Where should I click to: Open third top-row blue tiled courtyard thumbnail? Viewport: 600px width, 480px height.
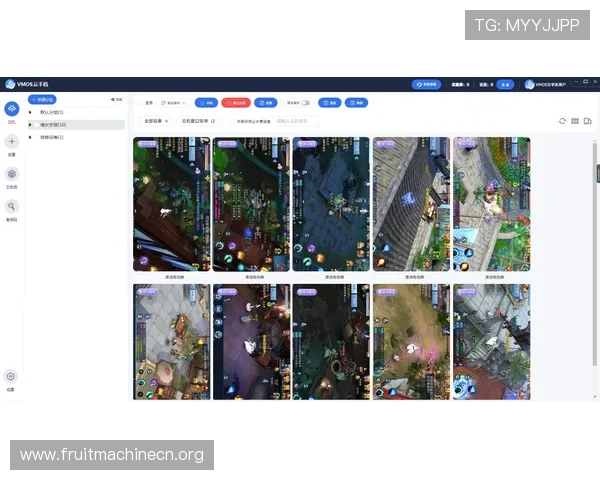(x=331, y=204)
